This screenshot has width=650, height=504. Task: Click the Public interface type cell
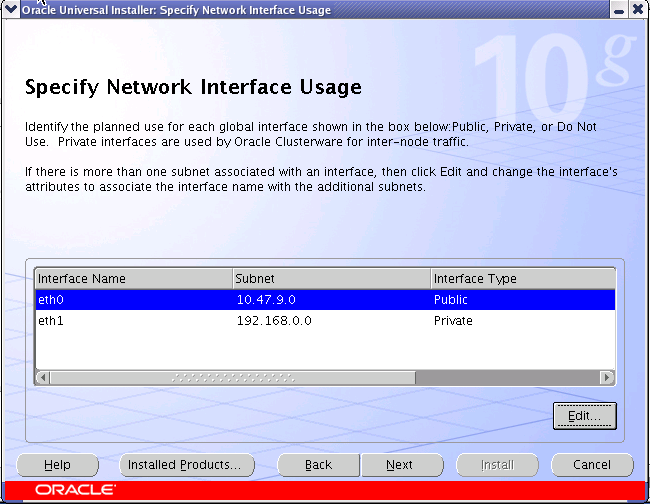[x=523, y=300]
